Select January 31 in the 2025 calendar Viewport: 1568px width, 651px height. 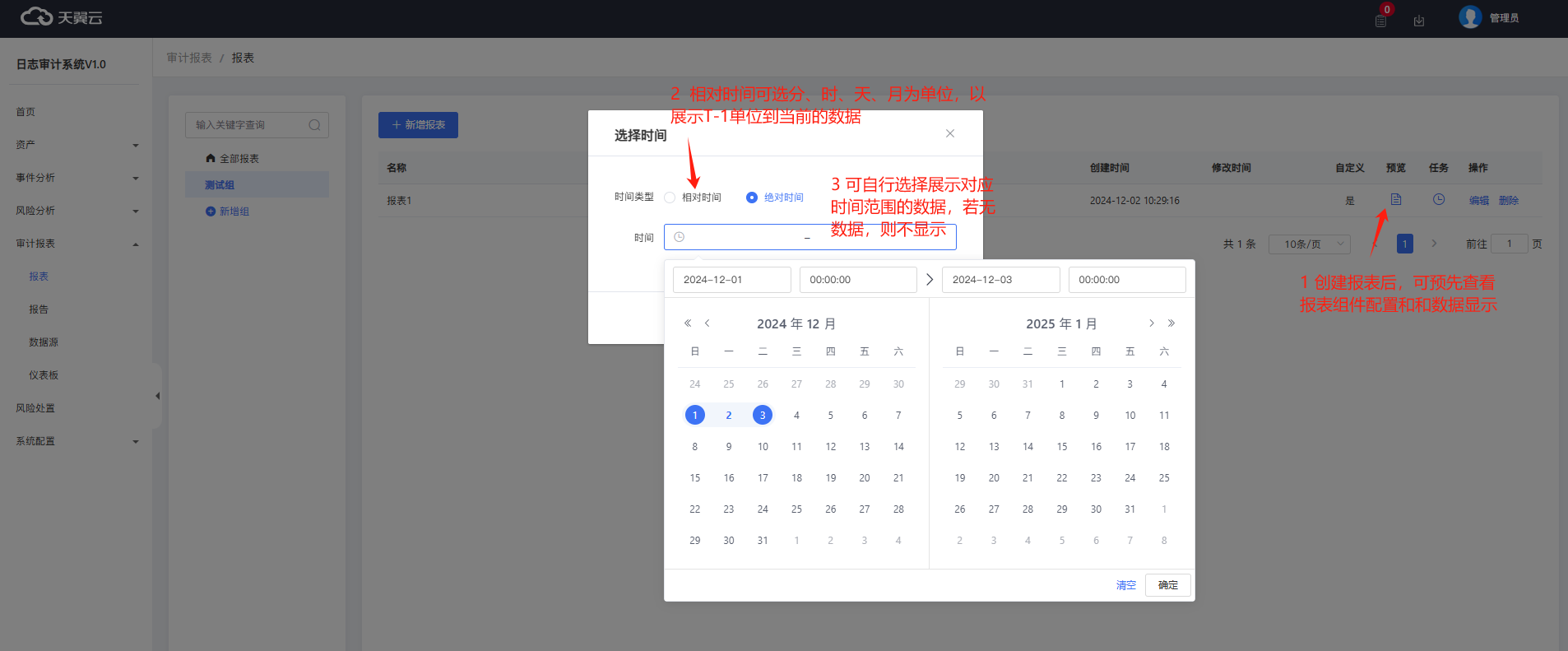coord(1130,509)
